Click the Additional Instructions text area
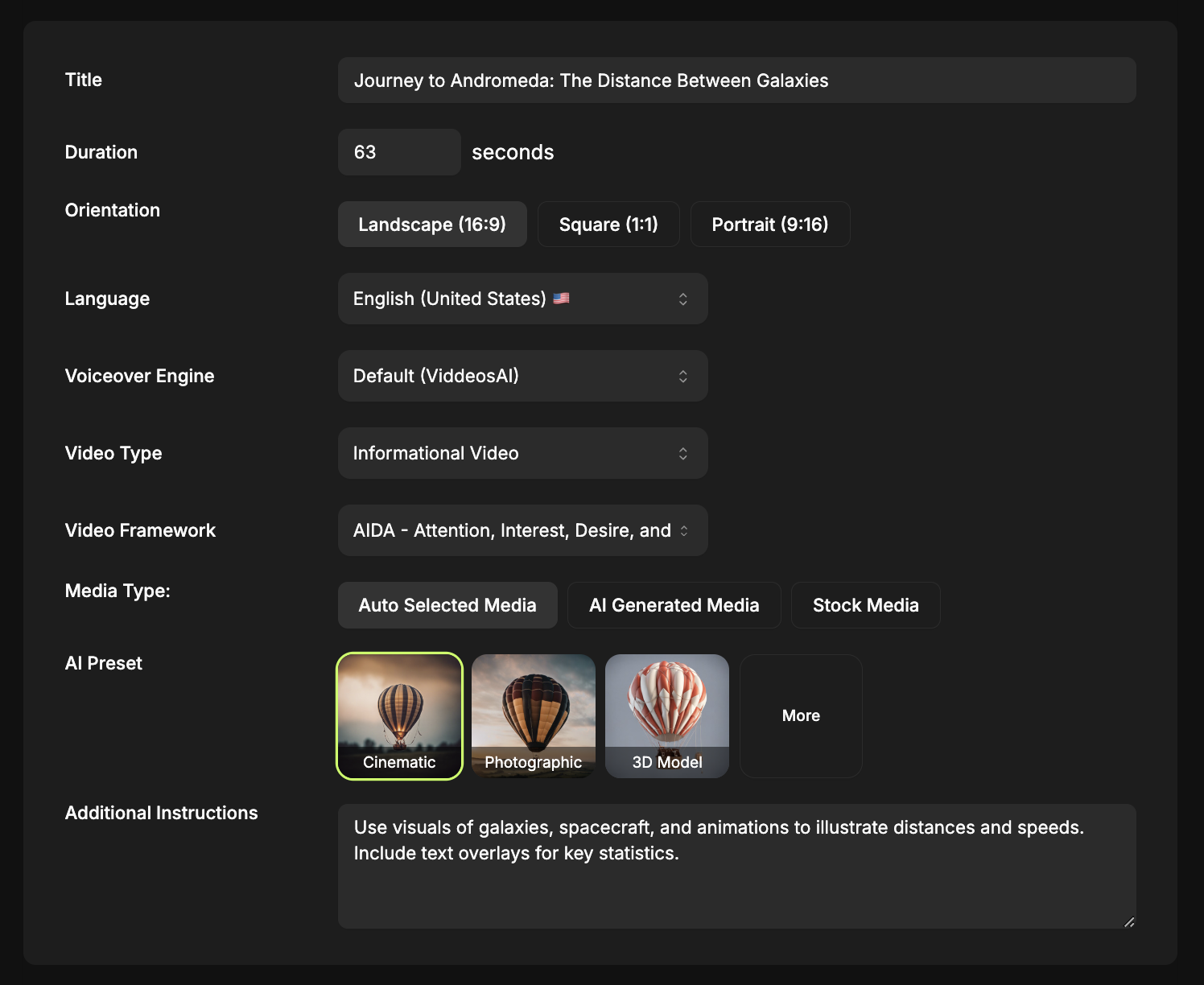 pyautogui.click(x=736, y=866)
